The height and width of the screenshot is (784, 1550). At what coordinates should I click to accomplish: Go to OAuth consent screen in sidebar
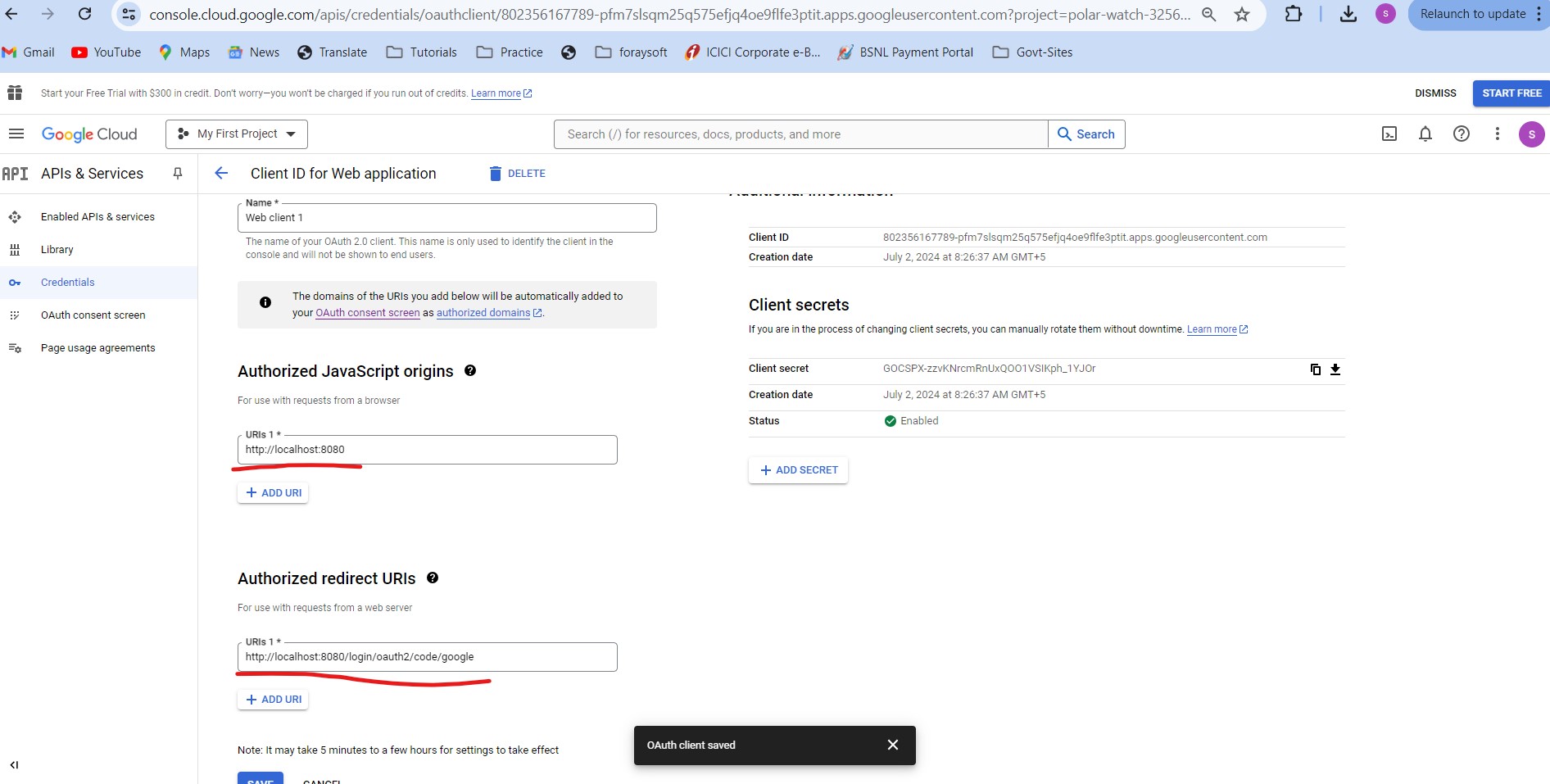coord(93,315)
